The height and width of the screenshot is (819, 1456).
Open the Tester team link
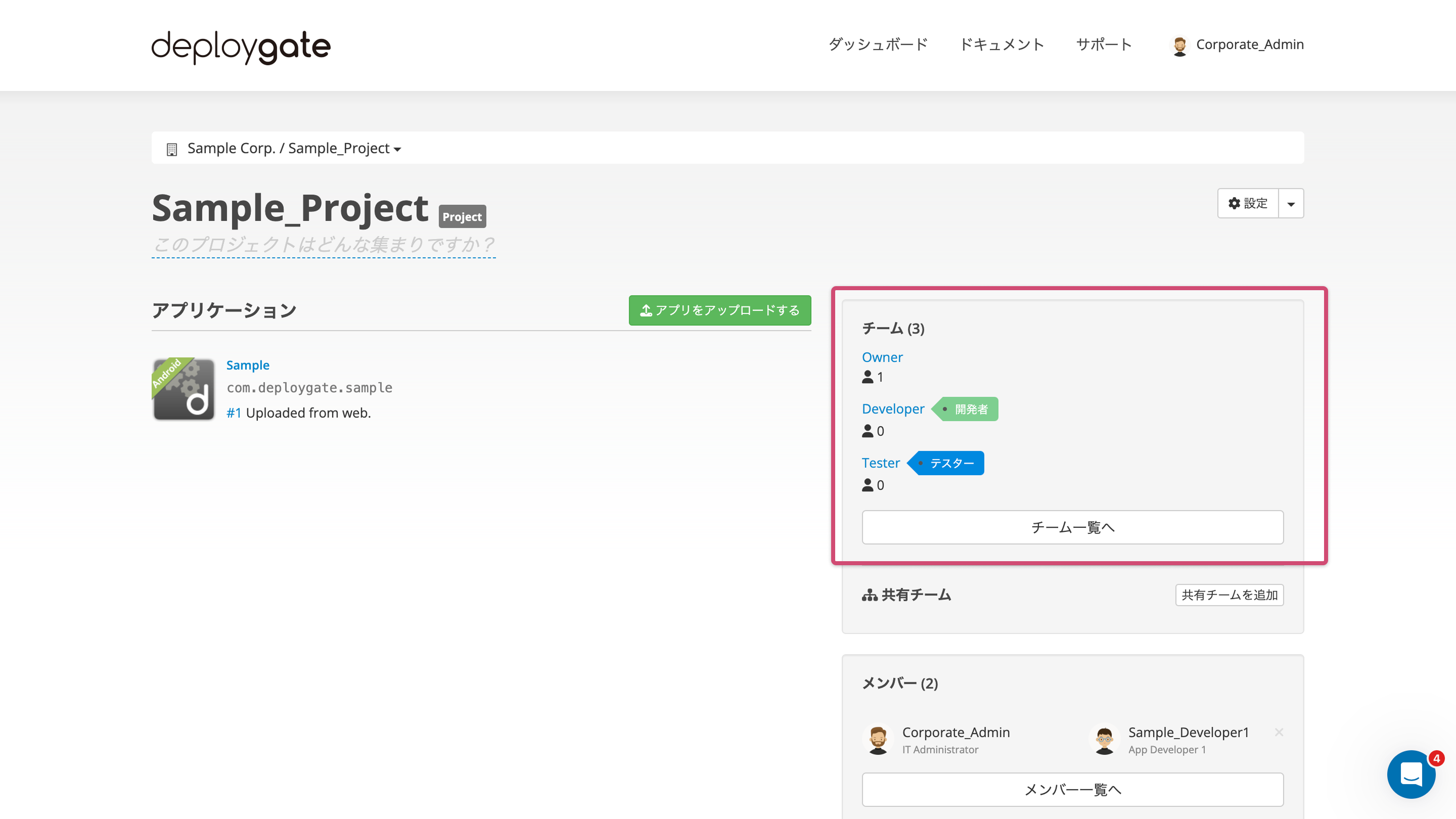881,463
